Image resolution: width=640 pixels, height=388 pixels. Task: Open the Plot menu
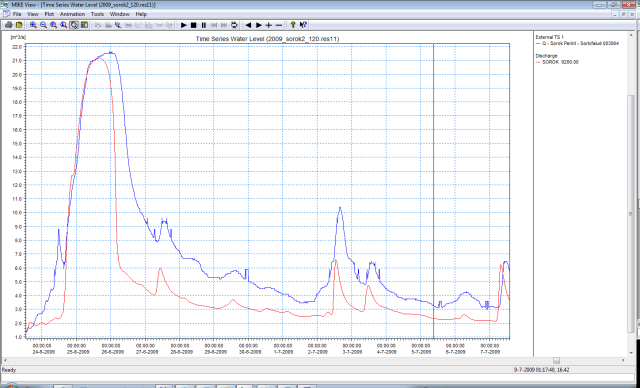[x=49, y=14]
